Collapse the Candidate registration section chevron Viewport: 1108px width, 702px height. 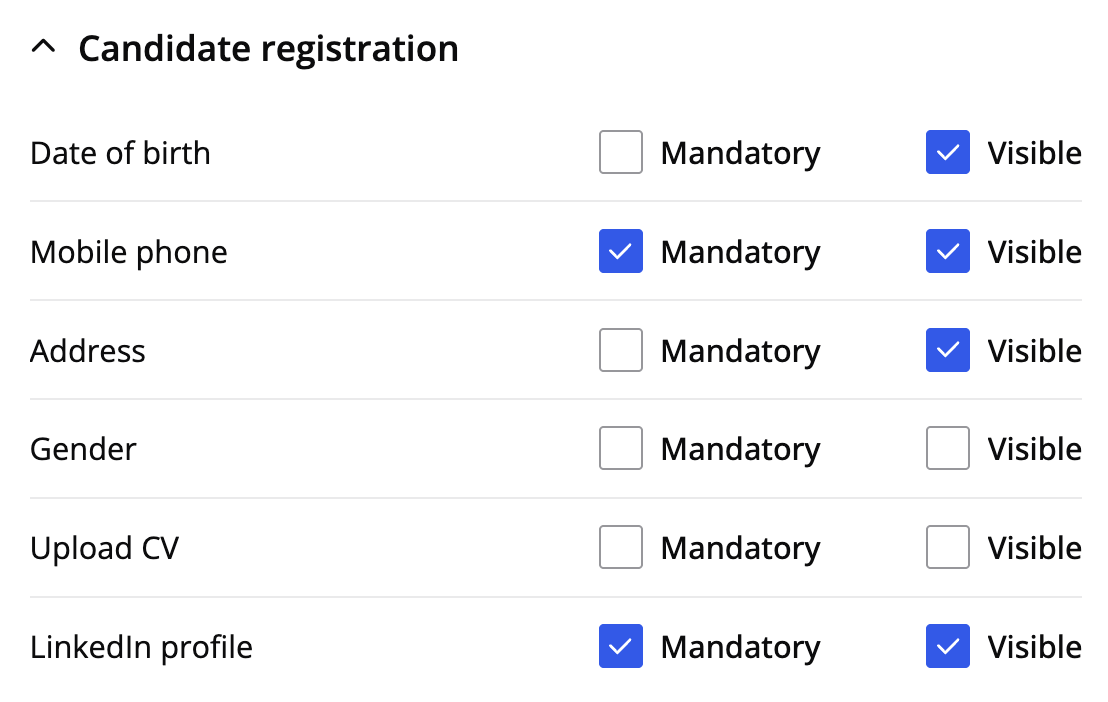pyautogui.click(x=43, y=48)
